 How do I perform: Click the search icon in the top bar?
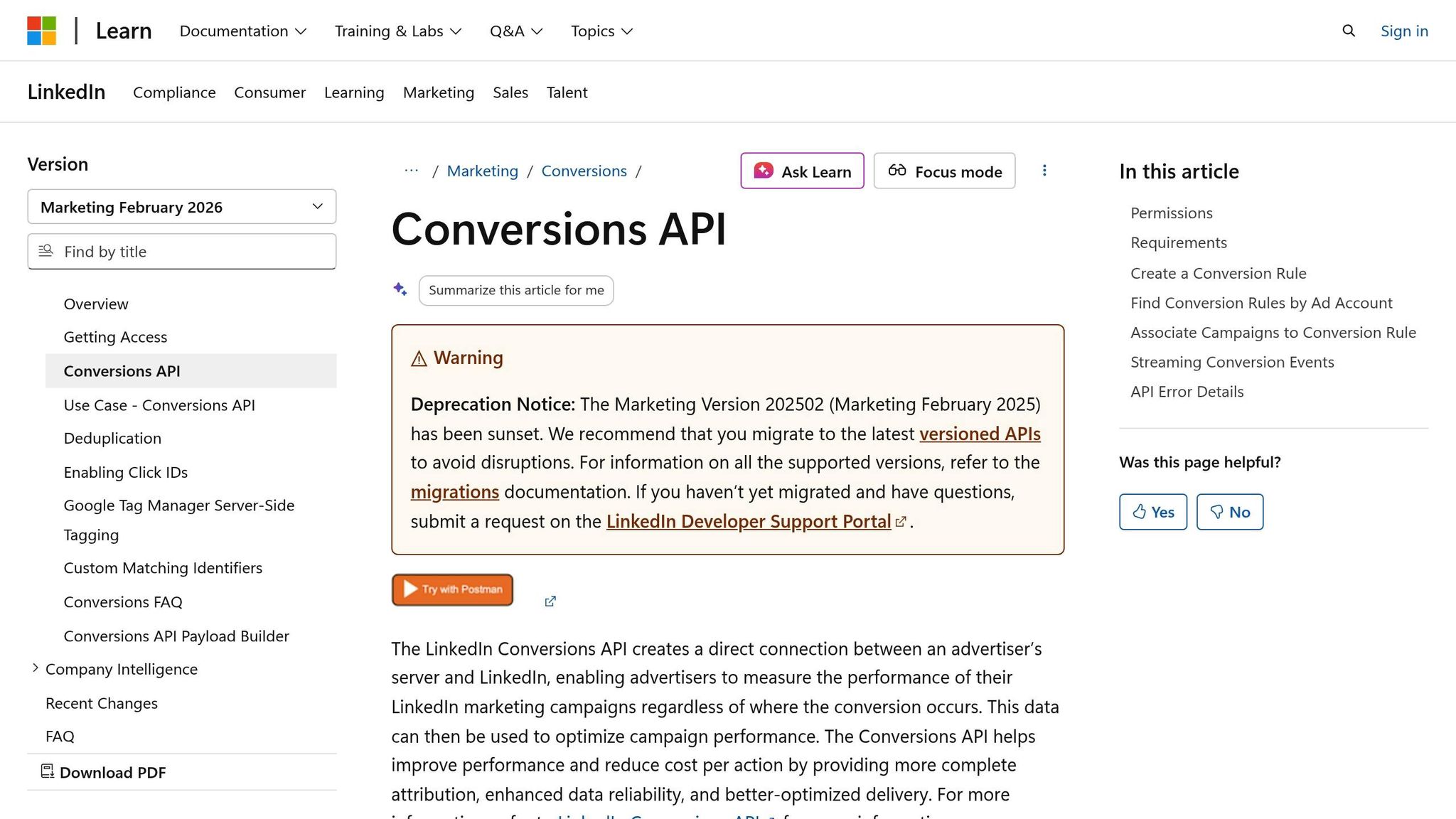coord(1348,31)
